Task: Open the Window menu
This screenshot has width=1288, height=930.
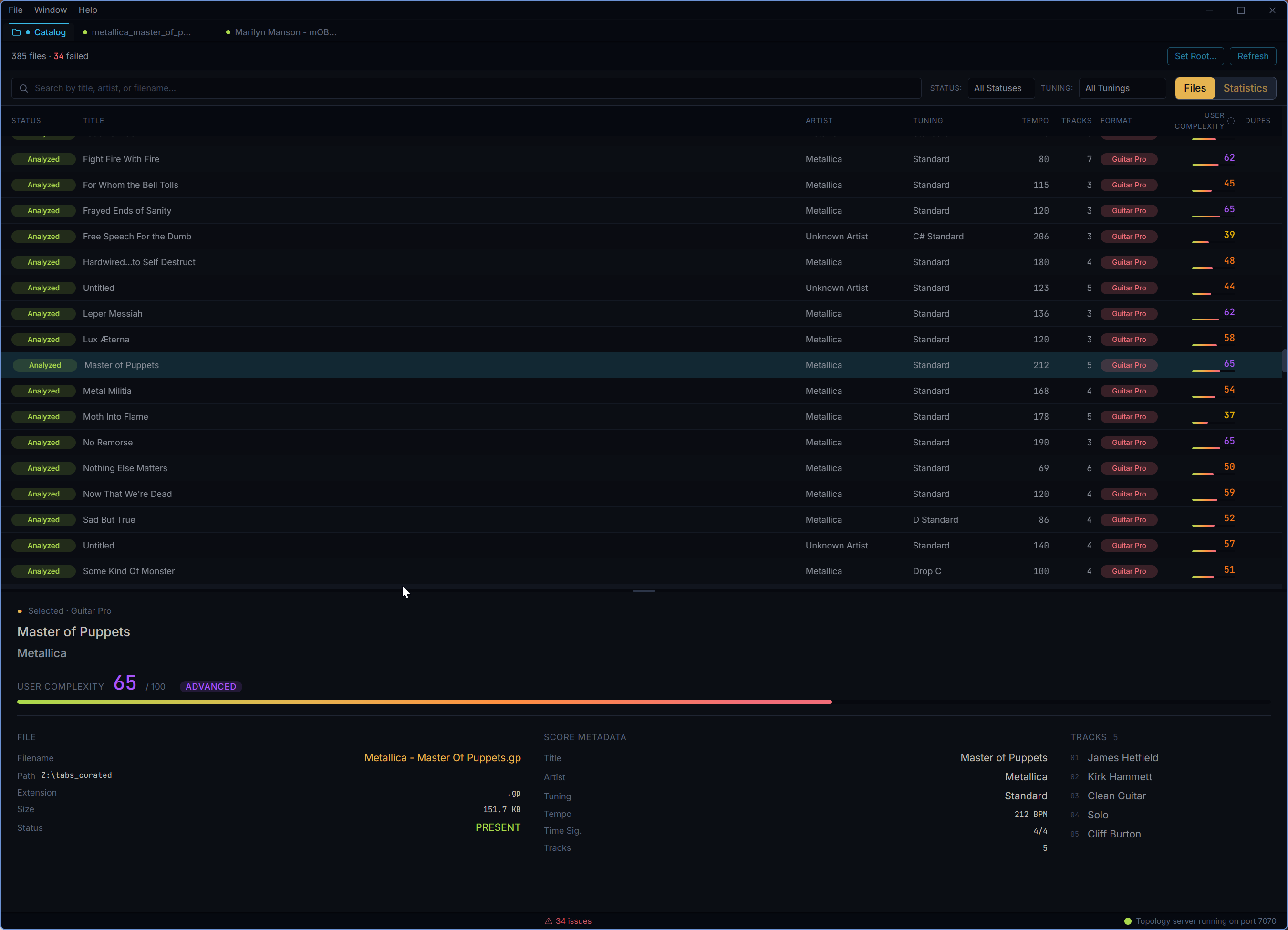Action: pyautogui.click(x=51, y=10)
